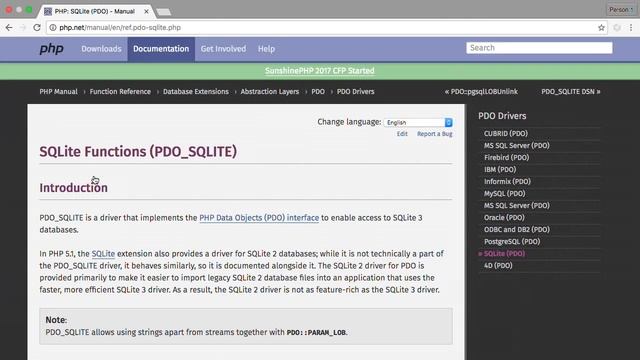Select the PHP: SQLite (PDO) - Manual tab
Viewport: 640px width, 360px height.
pyautogui.click(x=95, y=11)
